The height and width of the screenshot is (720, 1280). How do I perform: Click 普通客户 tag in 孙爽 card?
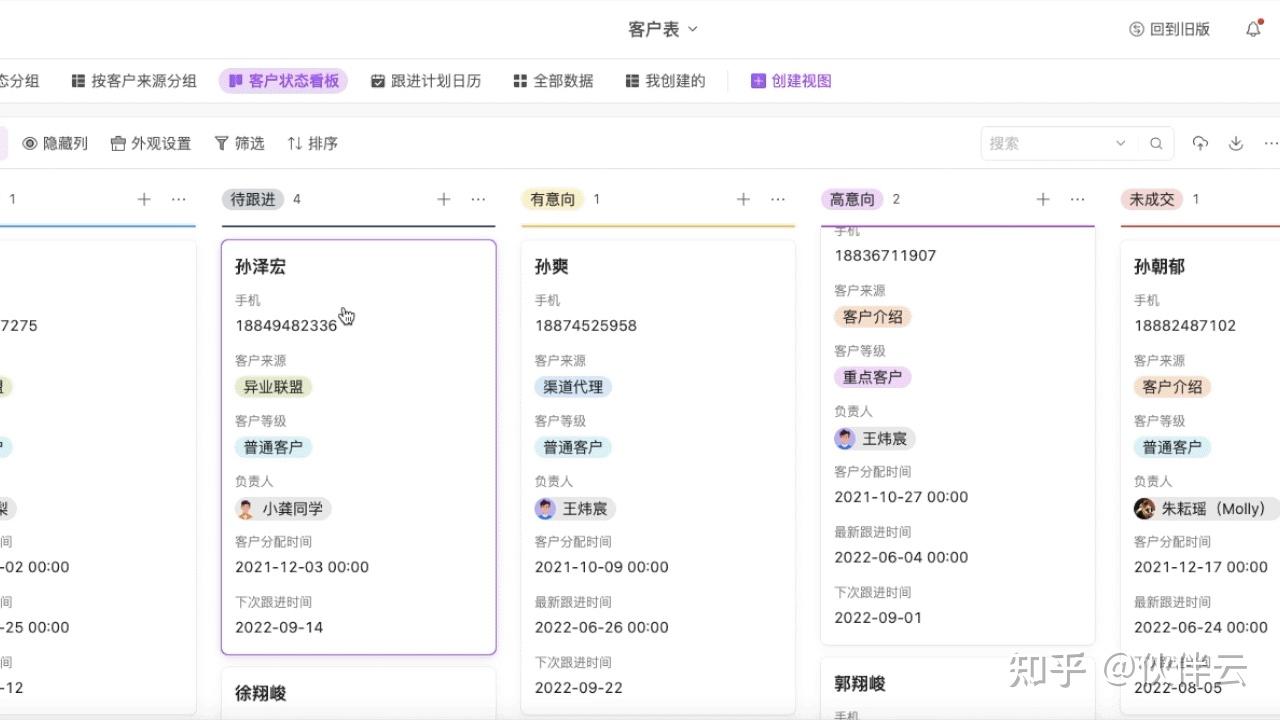pyautogui.click(x=573, y=447)
